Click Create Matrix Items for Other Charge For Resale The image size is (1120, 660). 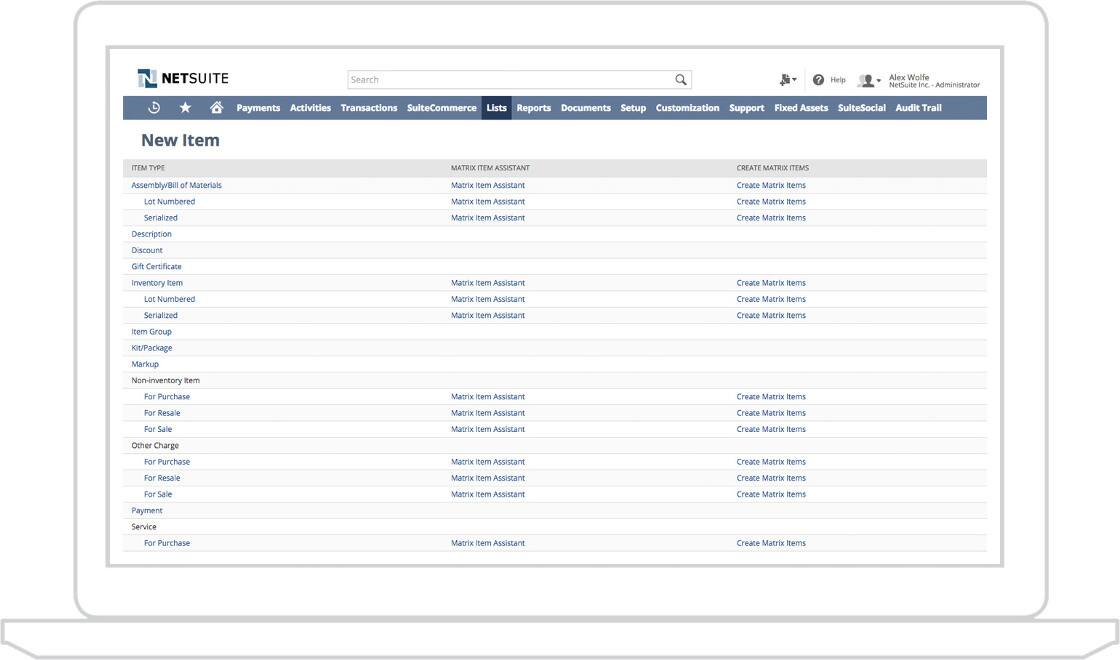[771, 478]
